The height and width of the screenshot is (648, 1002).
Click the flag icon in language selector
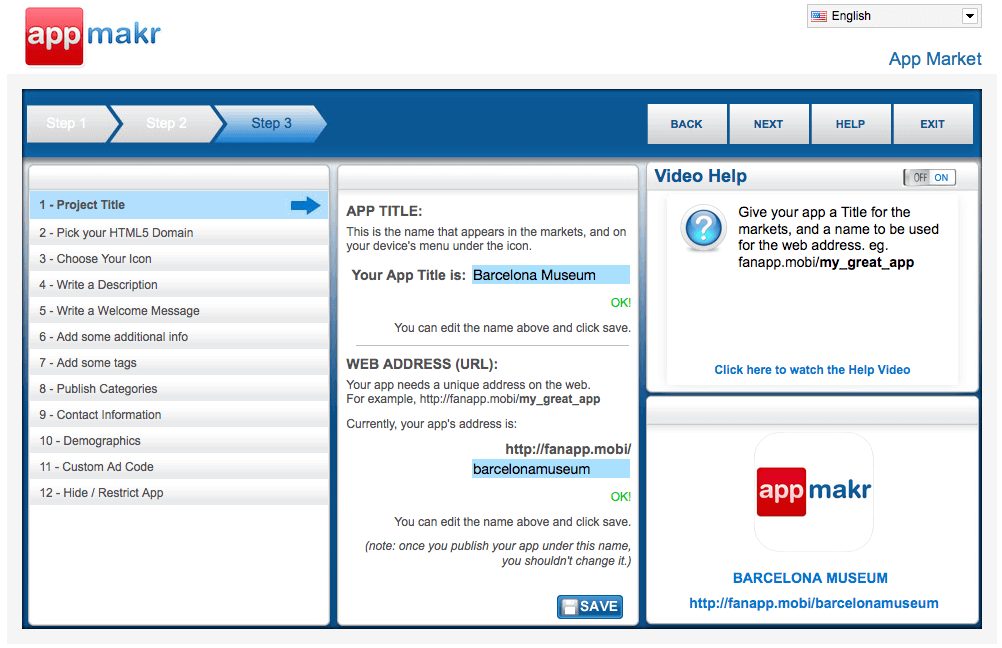(x=819, y=16)
